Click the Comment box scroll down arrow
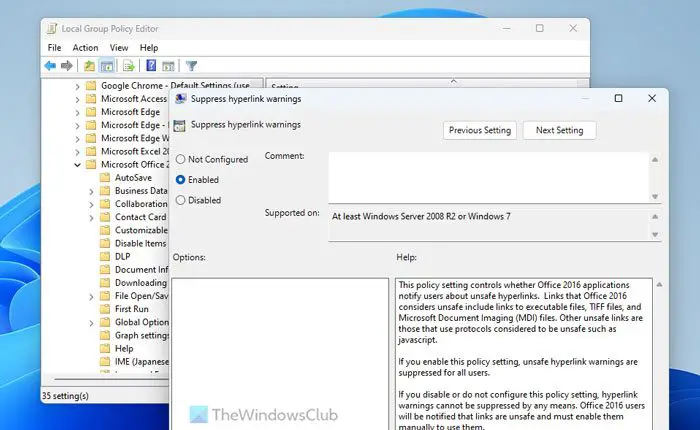 [x=655, y=196]
